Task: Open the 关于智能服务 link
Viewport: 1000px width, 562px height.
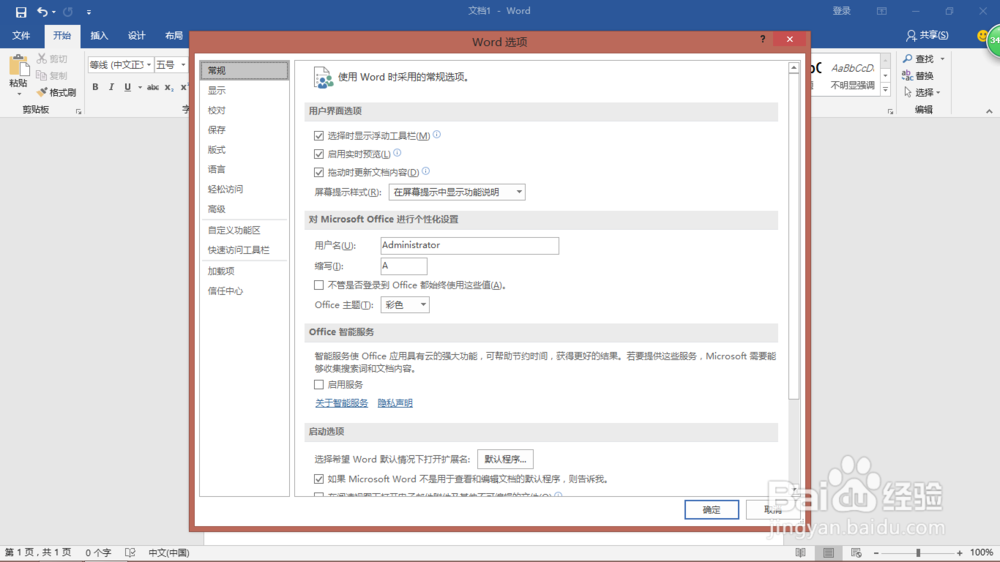Action: pos(342,403)
